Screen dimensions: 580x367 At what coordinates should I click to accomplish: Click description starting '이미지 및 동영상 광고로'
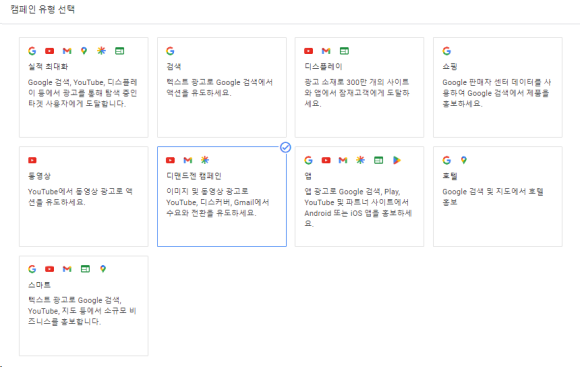tap(218, 202)
